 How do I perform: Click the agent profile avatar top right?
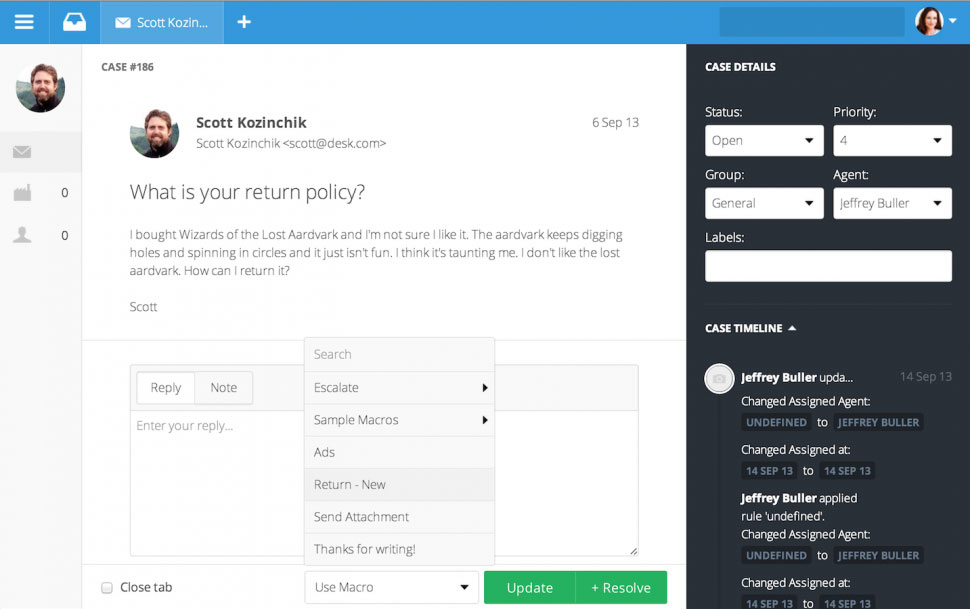click(930, 21)
